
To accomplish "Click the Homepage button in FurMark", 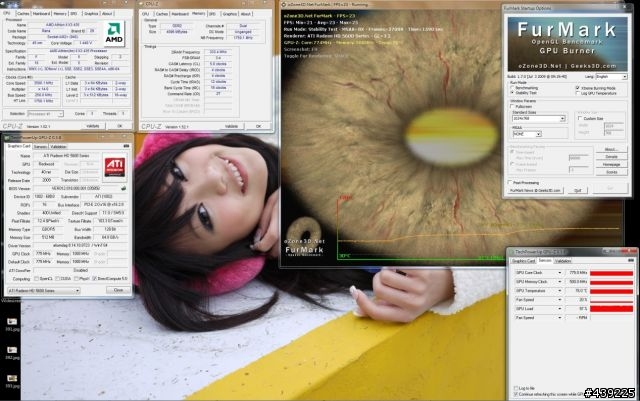I will click(x=611, y=164).
